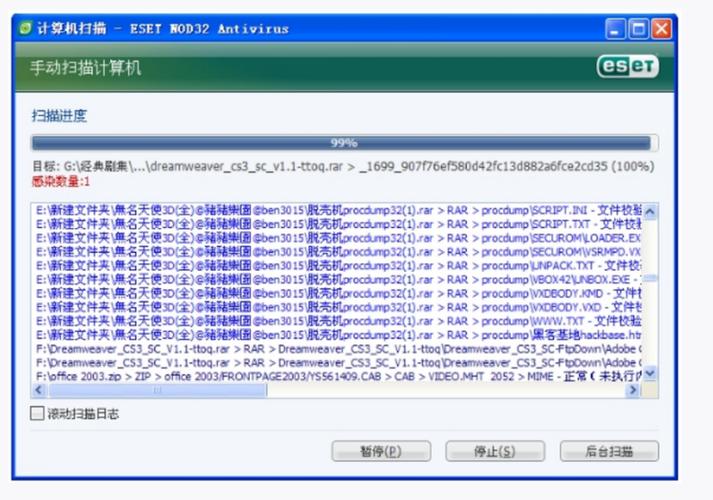Click the horizontal scrollbar thumb in log

coord(155,391)
